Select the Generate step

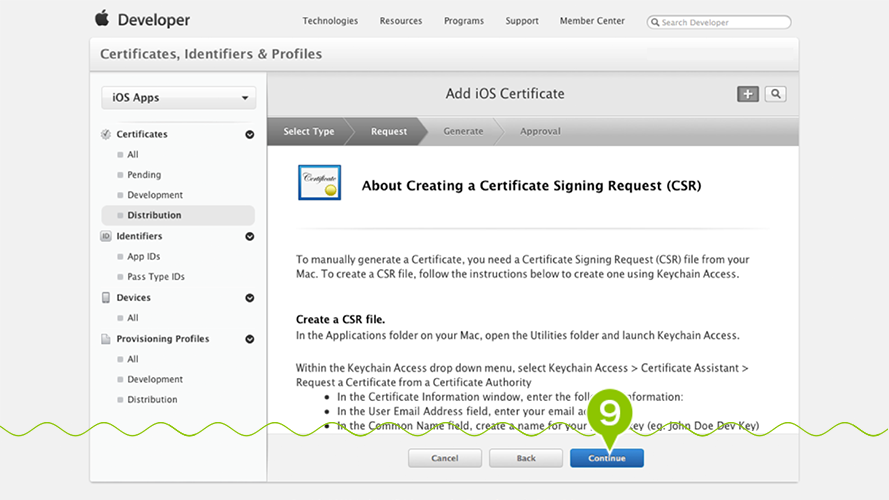point(463,132)
